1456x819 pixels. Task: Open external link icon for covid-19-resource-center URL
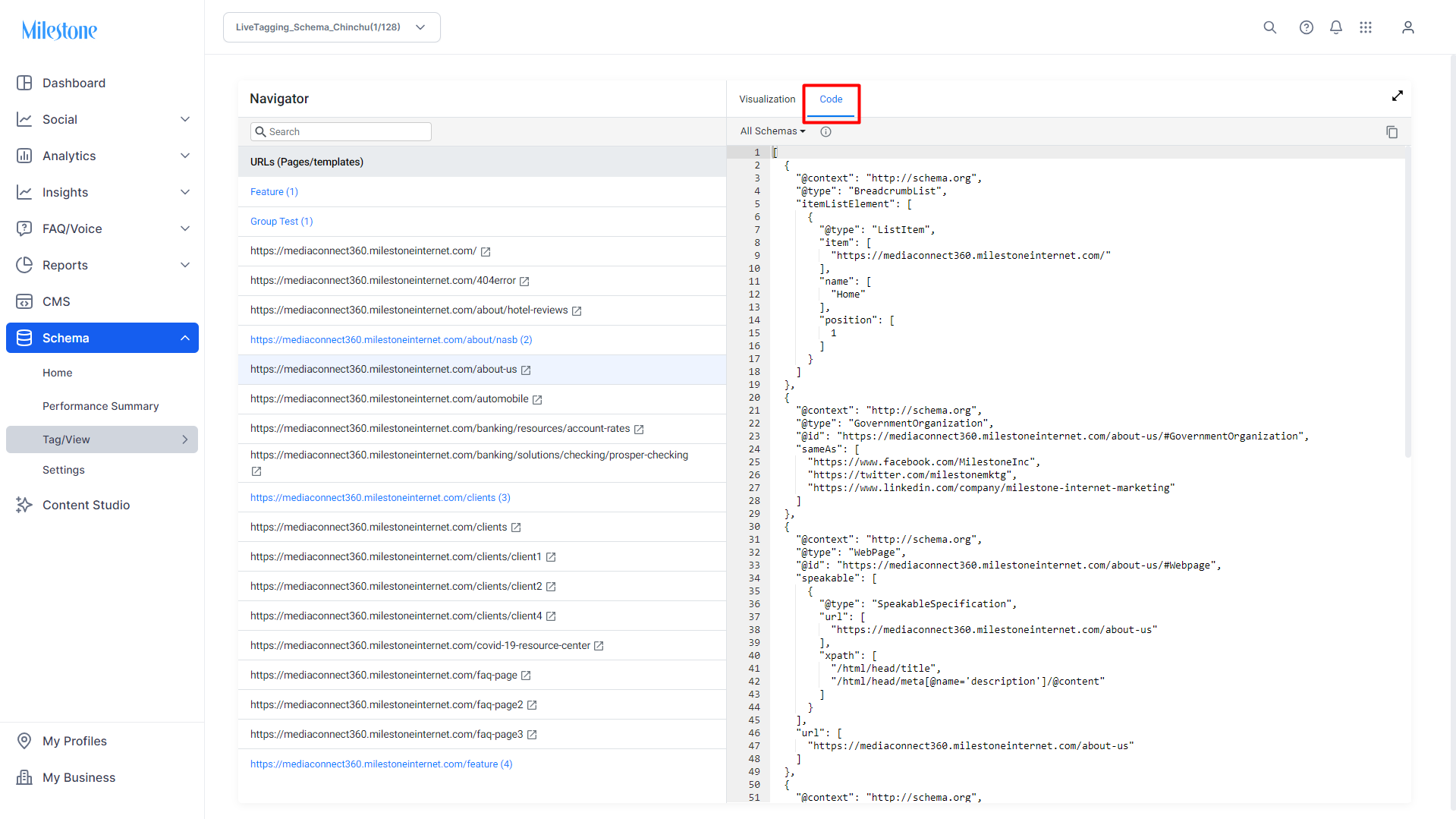tap(599, 646)
